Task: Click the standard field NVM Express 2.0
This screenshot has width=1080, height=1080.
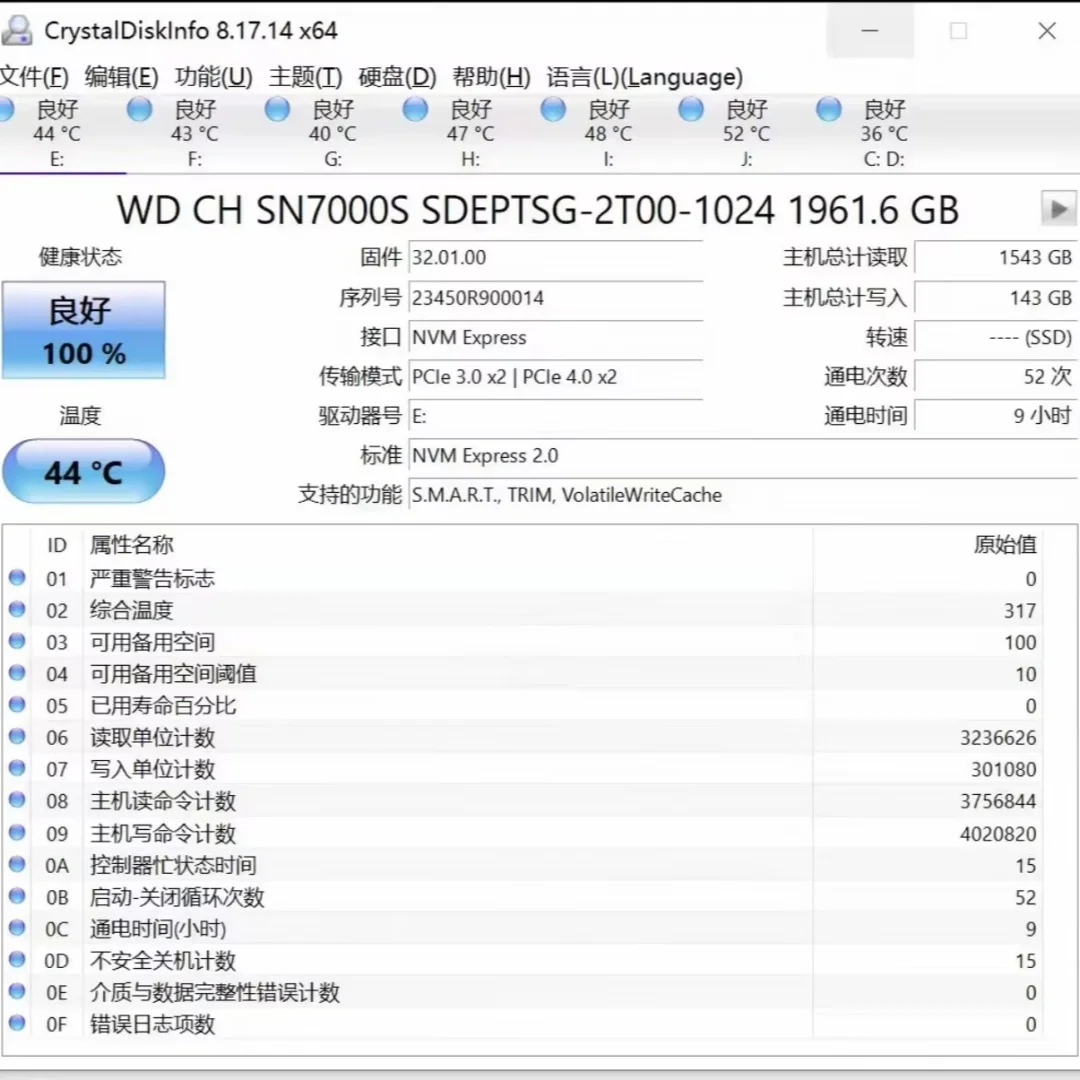Action: pos(743,455)
